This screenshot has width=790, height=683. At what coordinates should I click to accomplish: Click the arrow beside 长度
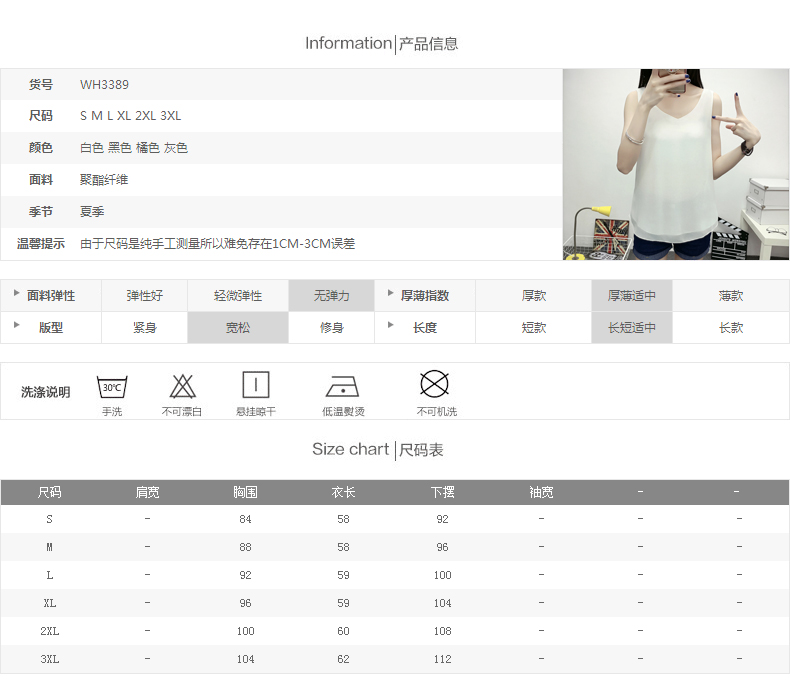coord(391,325)
